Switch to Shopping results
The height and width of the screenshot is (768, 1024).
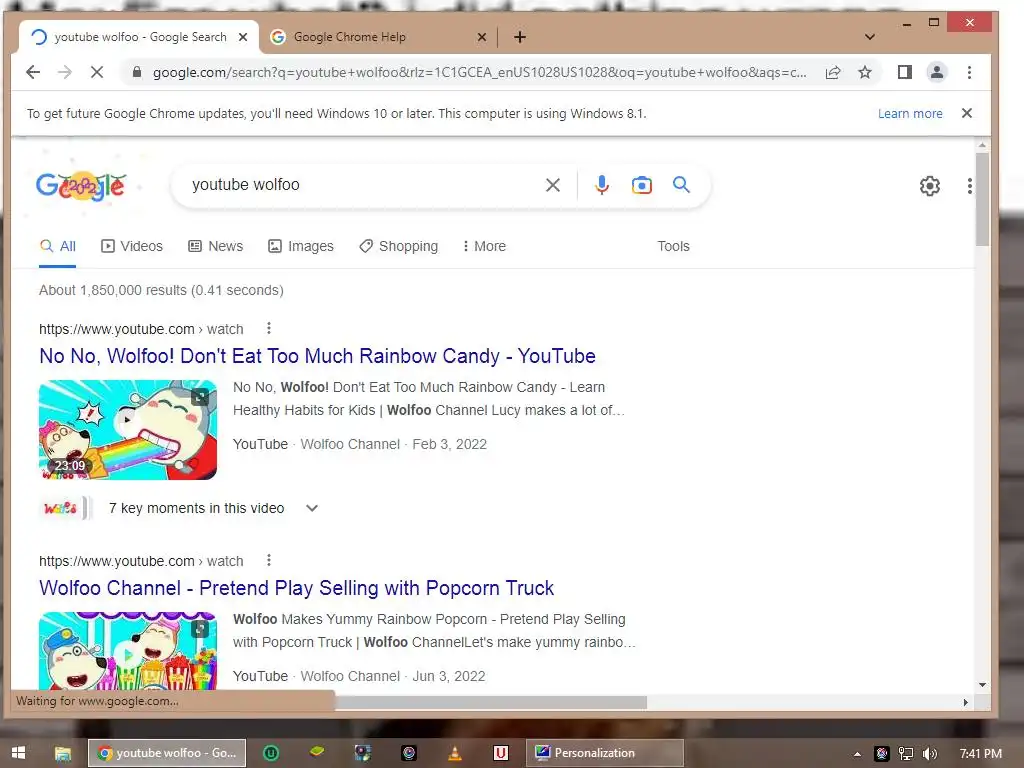(x=398, y=246)
